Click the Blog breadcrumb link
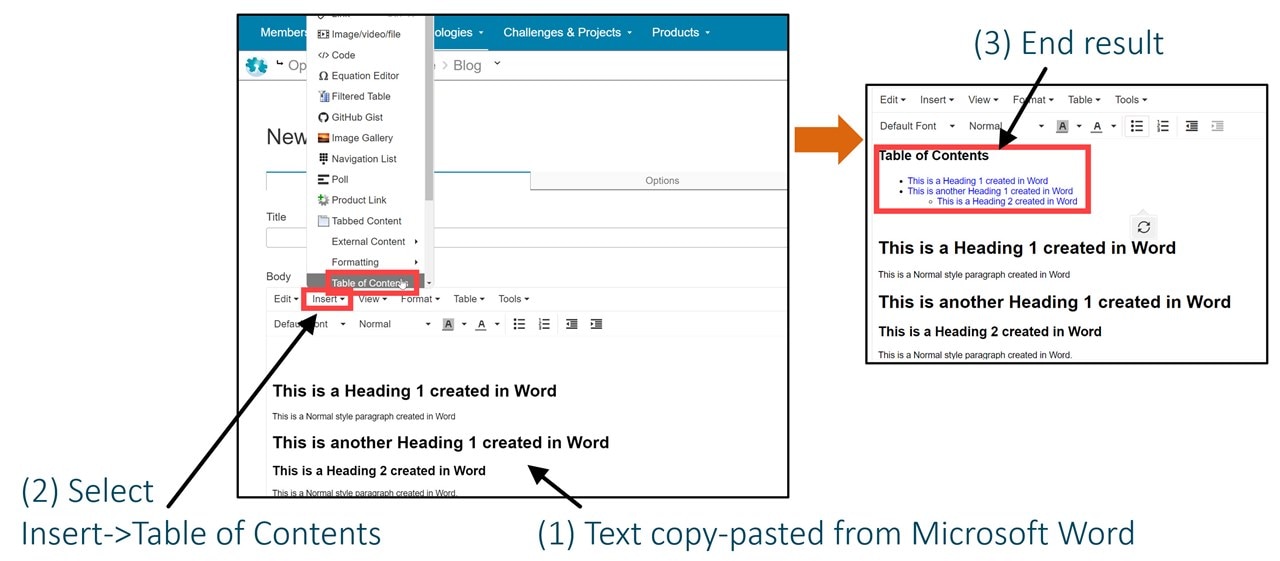This screenshot has height=561, width=1280. pyautogui.click(x=467, y=66)
